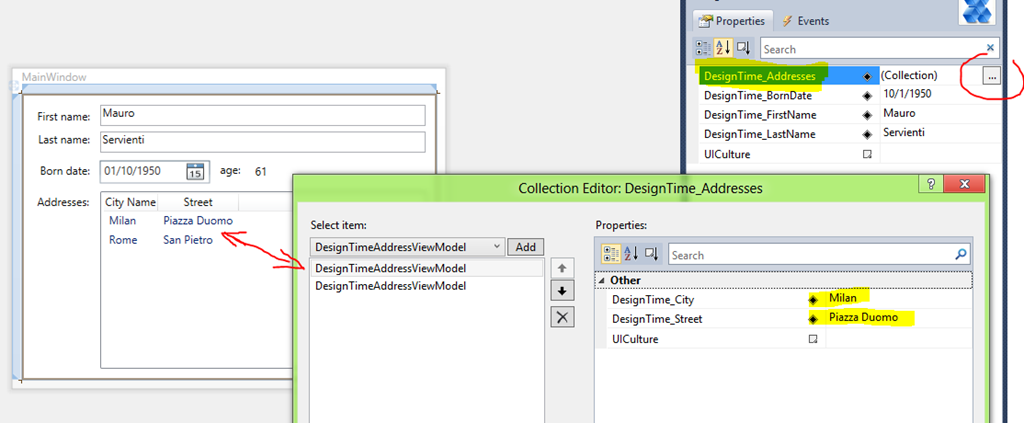The image size is (1024, 423).
Task: Click Last name field in MainWindow
Action: pyautogui.click(x=263, y=141)
